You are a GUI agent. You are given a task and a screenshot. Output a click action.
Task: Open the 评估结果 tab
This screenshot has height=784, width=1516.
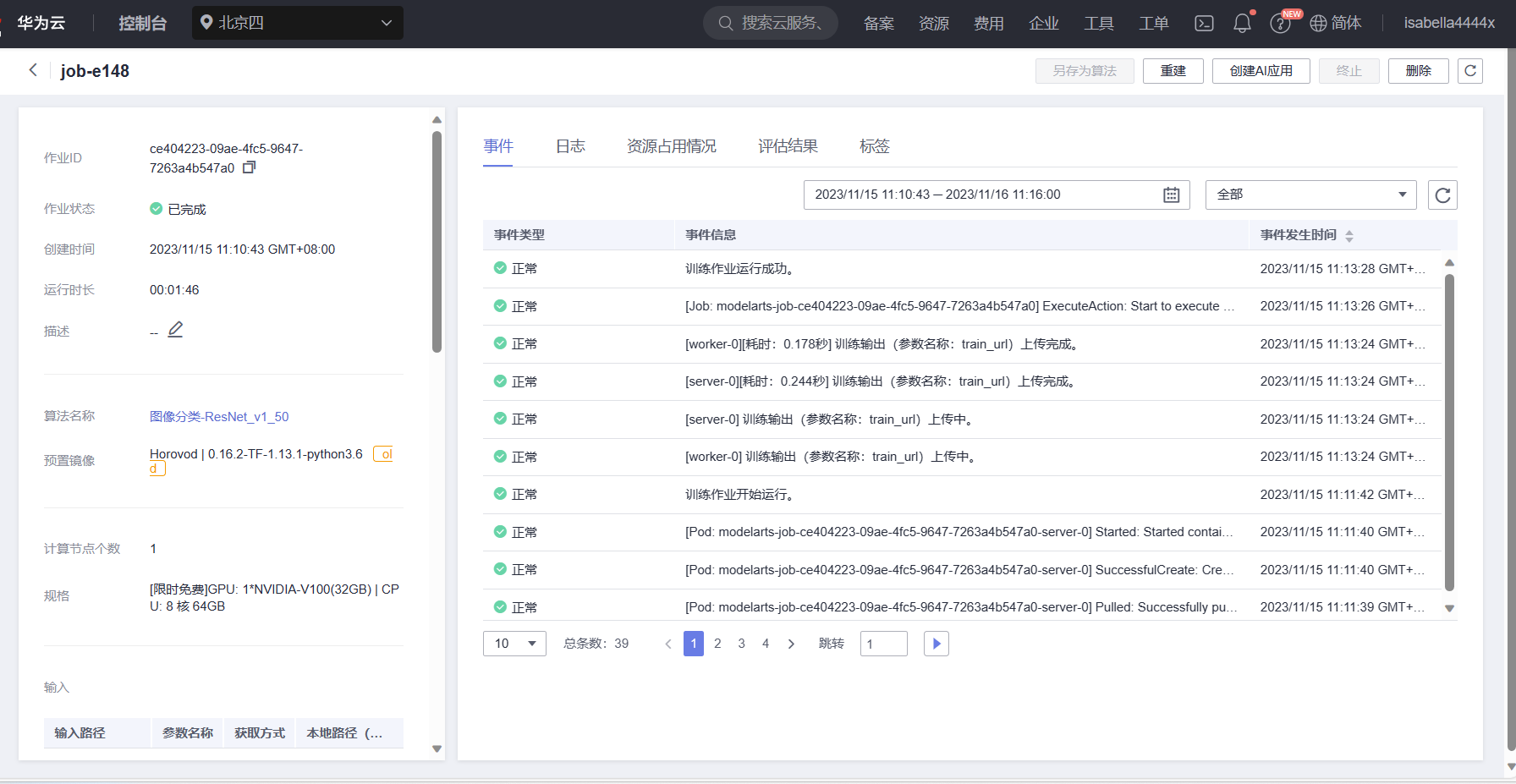[x=788, y=146]
